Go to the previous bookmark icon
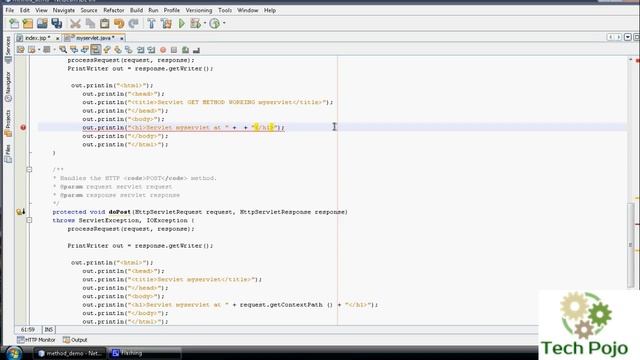Viewport: 640px width, 360px height. click(107, 50)
